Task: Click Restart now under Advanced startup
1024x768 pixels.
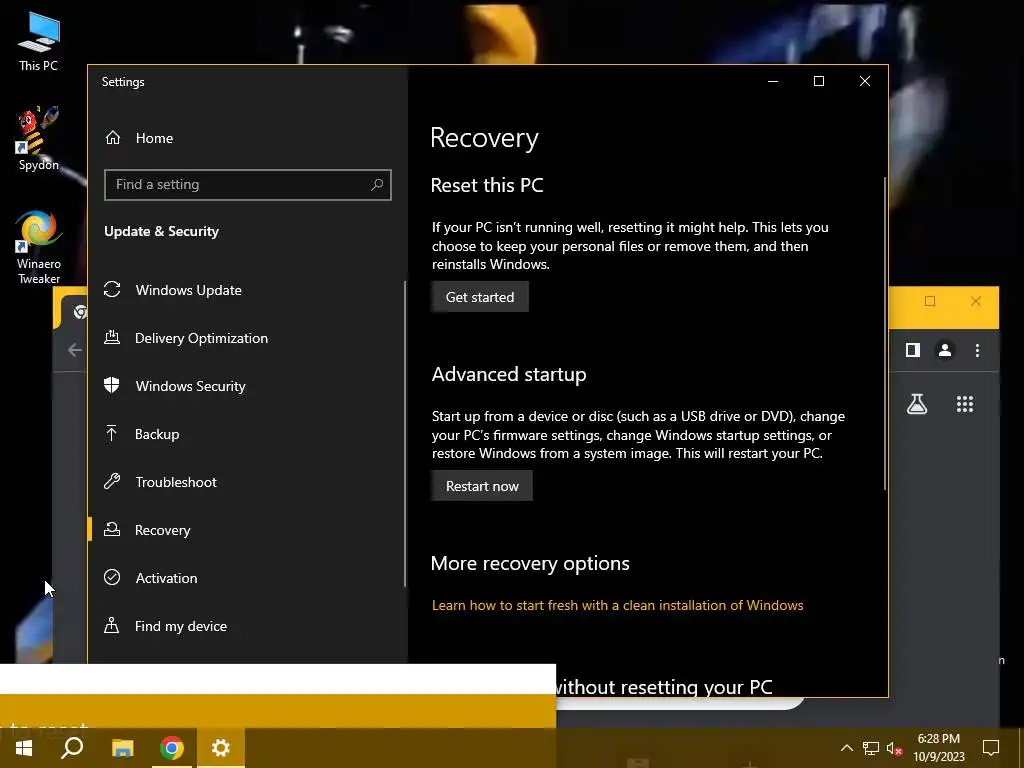Action: coord(482,486)
